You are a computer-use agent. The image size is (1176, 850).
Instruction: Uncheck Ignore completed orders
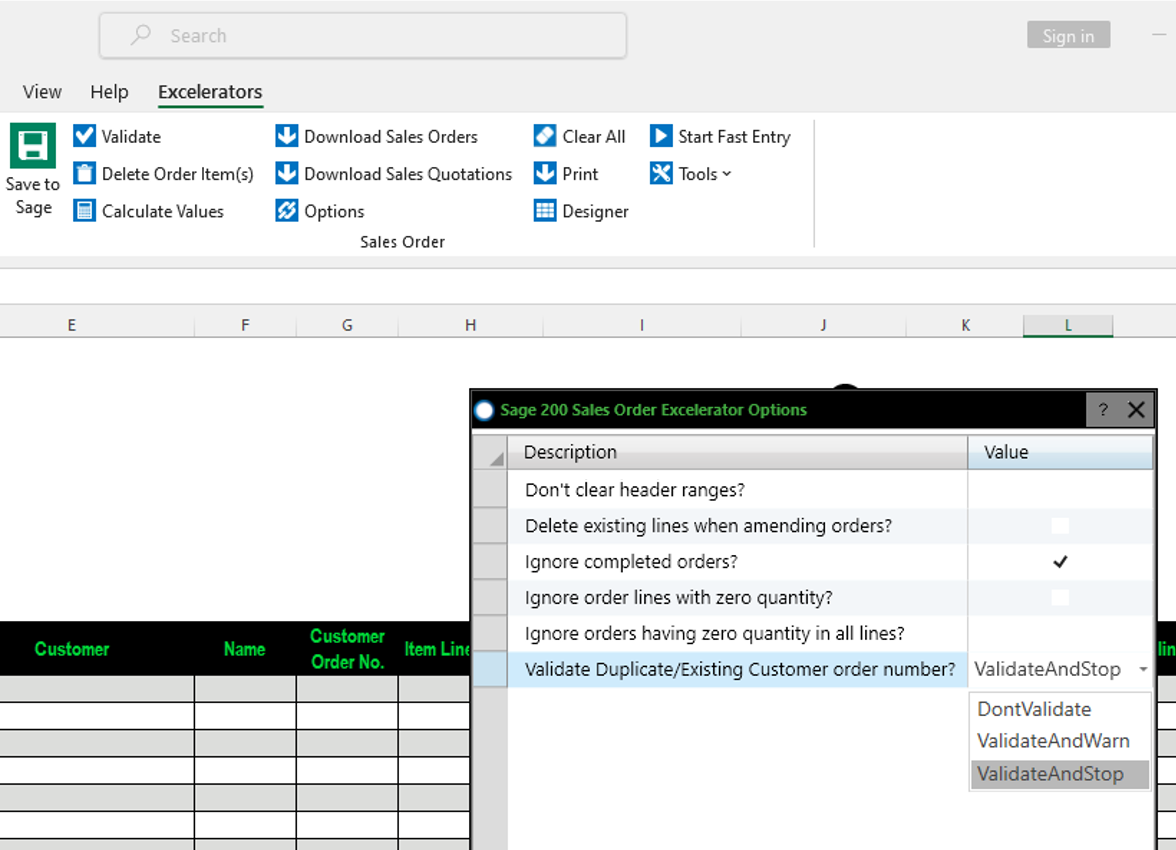coord(1060,562)
